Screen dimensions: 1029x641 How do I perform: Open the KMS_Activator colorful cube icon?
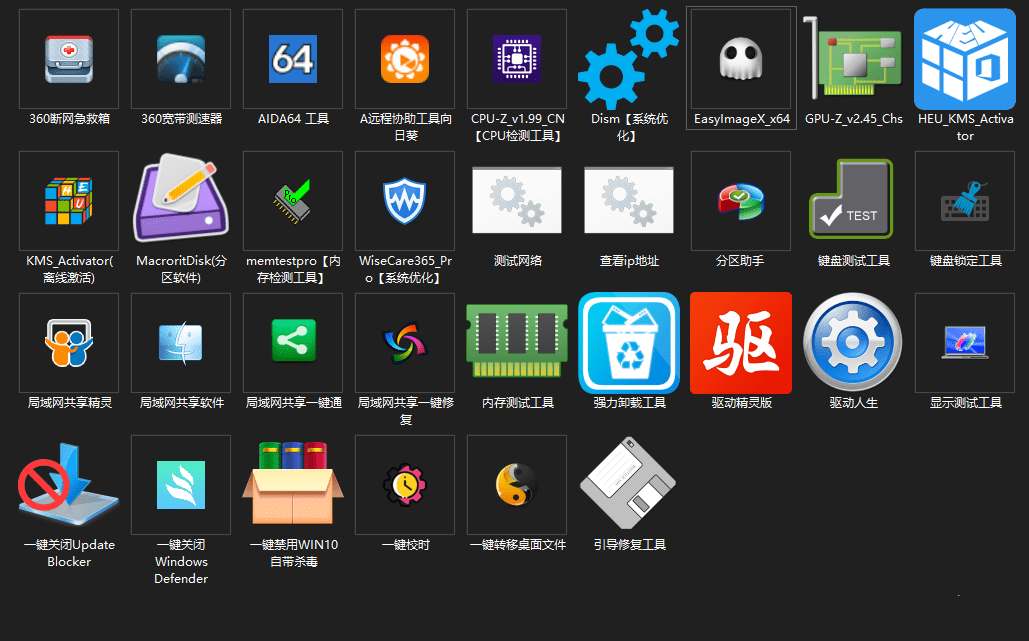69,201
